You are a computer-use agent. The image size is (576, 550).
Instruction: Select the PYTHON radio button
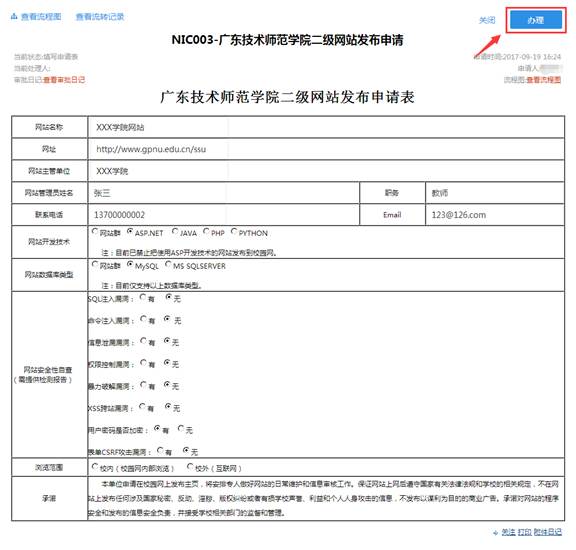pos(234,231)
